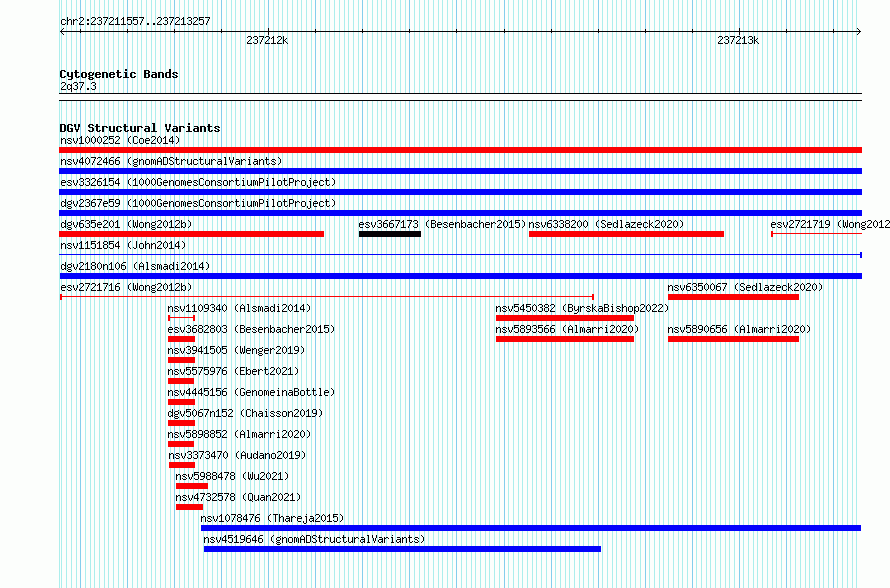Click the black esv3667173 Besenbacher2015 bar
This screenshot has width=890, height=588.
390,234
